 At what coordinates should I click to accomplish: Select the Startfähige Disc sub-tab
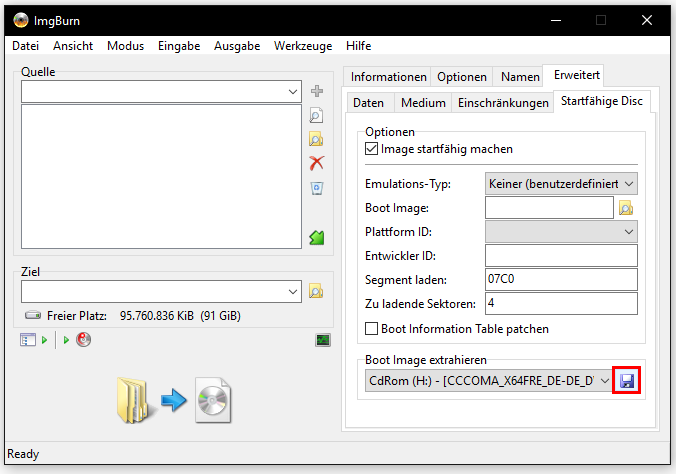tap(601, 101)
